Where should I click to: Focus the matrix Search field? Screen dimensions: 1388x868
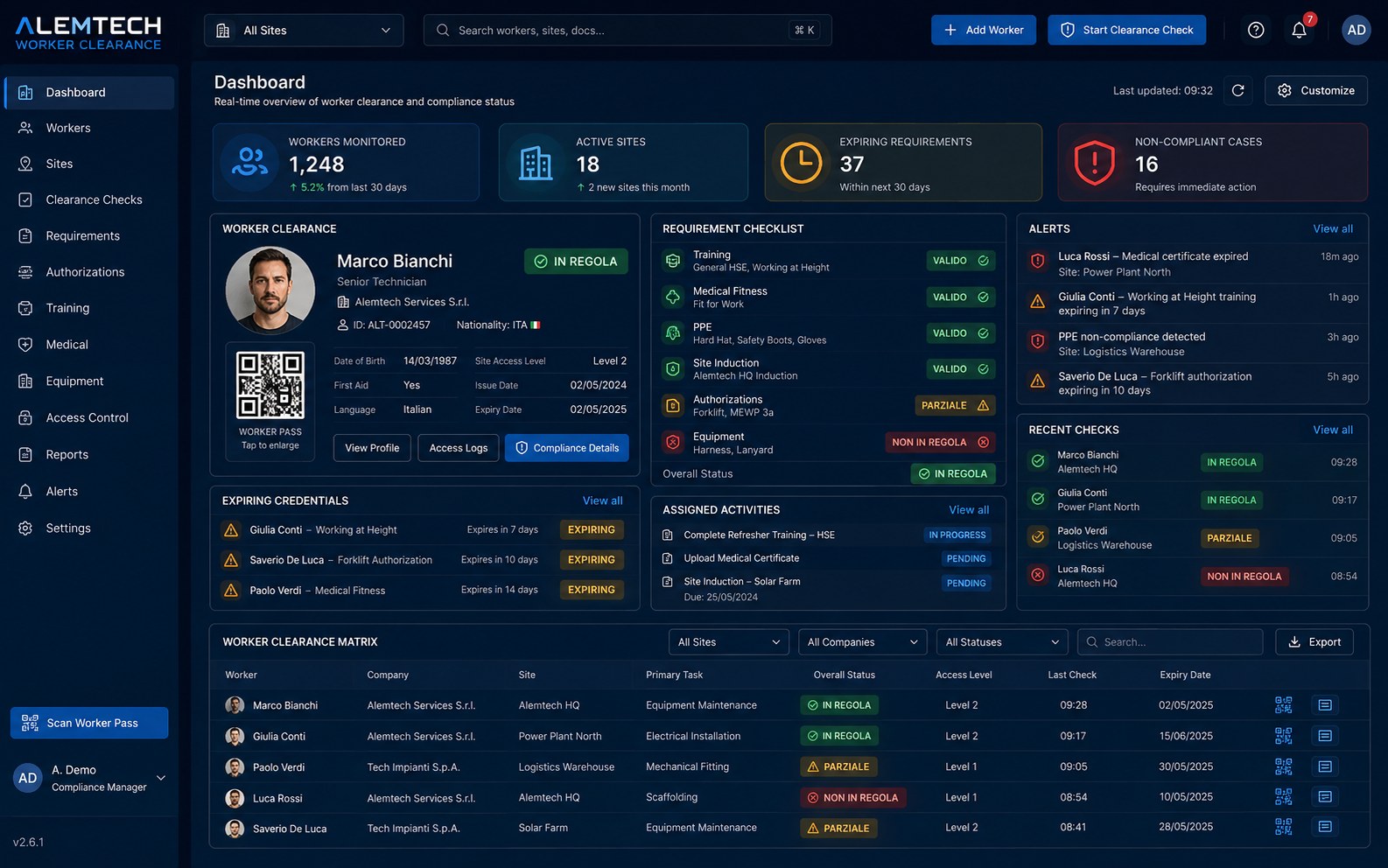pyautogui.click(x=1170, y=642)
